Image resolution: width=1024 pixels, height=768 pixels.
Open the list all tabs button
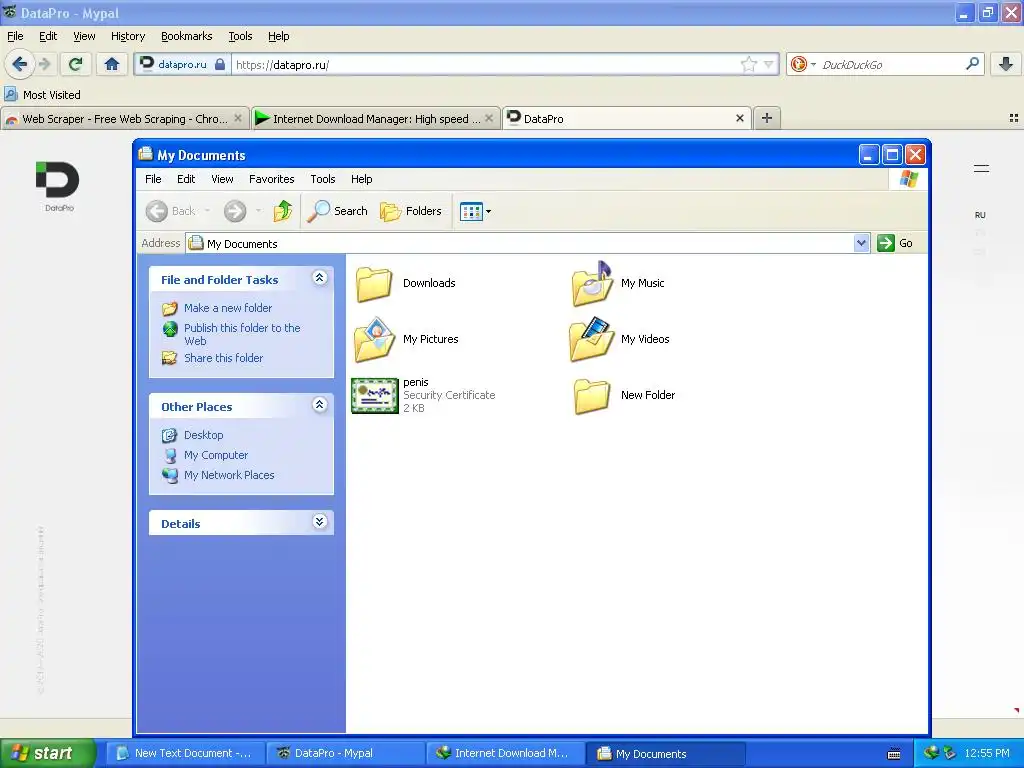pyautogui.click(x=1014, y=118)
